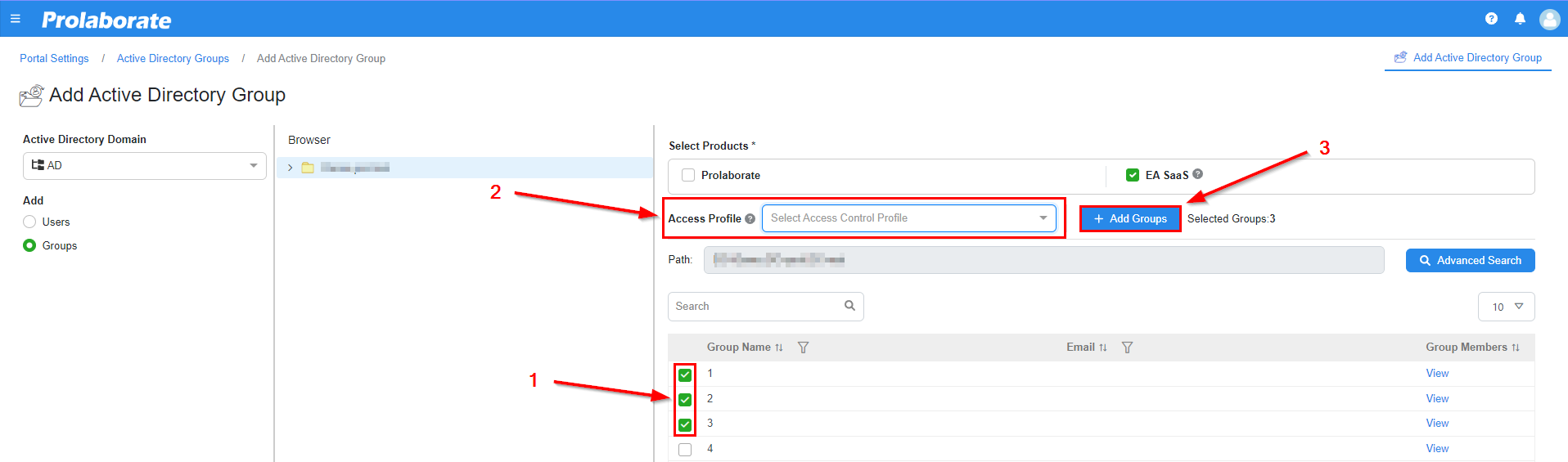
Task: Click the Group Members column header
Action: tap(1467, 348)
